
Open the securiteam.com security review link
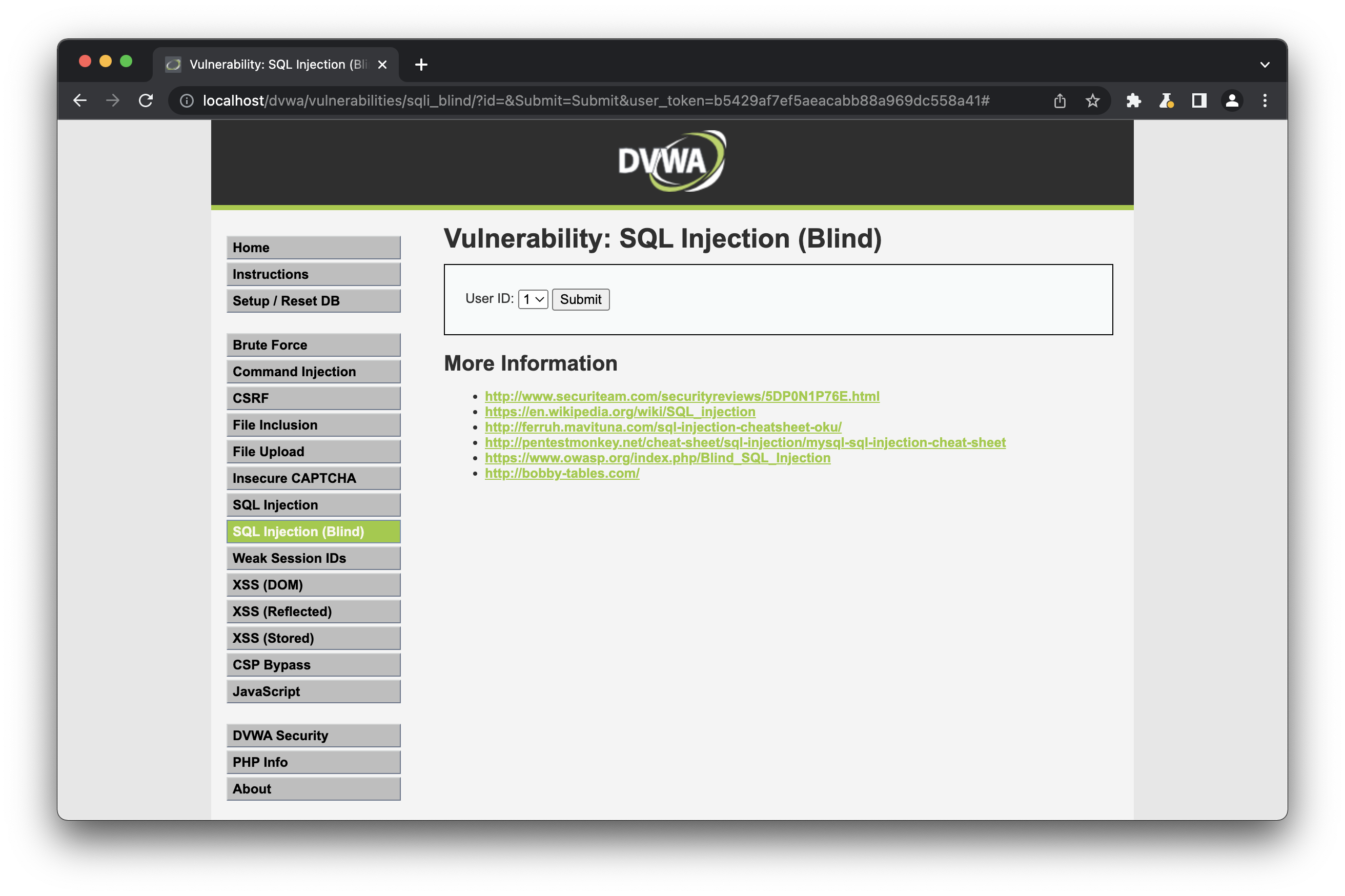(682, 396)
